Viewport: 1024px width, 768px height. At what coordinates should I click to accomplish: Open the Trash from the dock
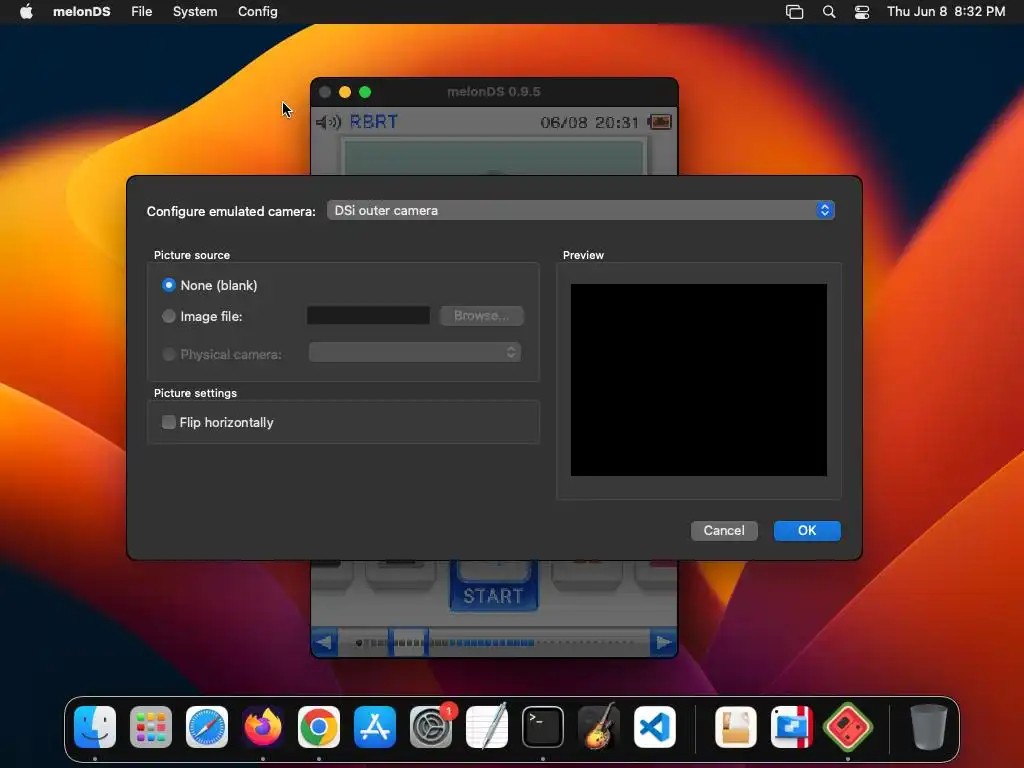(x=929, y=727)
